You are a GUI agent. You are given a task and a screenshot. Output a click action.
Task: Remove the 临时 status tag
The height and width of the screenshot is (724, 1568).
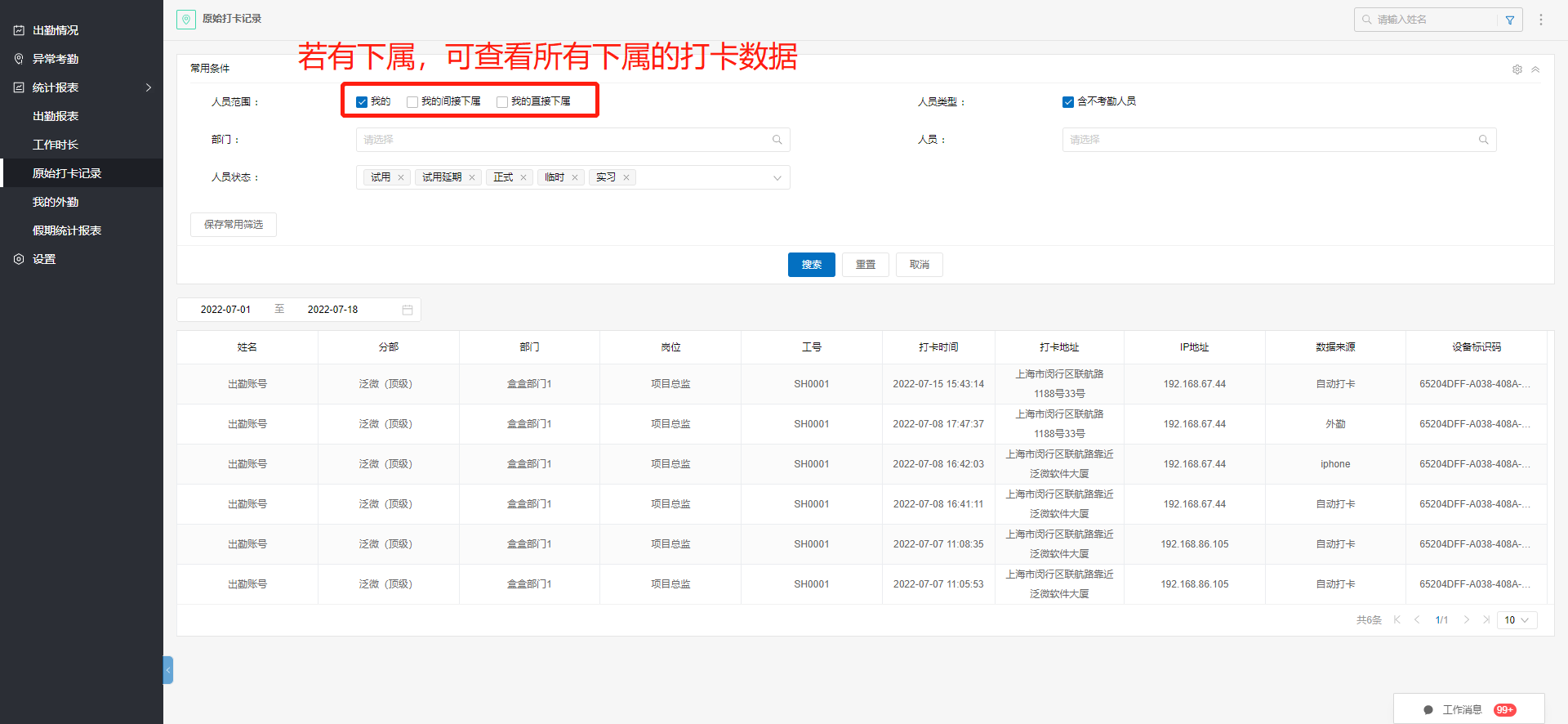click(575, 177)
